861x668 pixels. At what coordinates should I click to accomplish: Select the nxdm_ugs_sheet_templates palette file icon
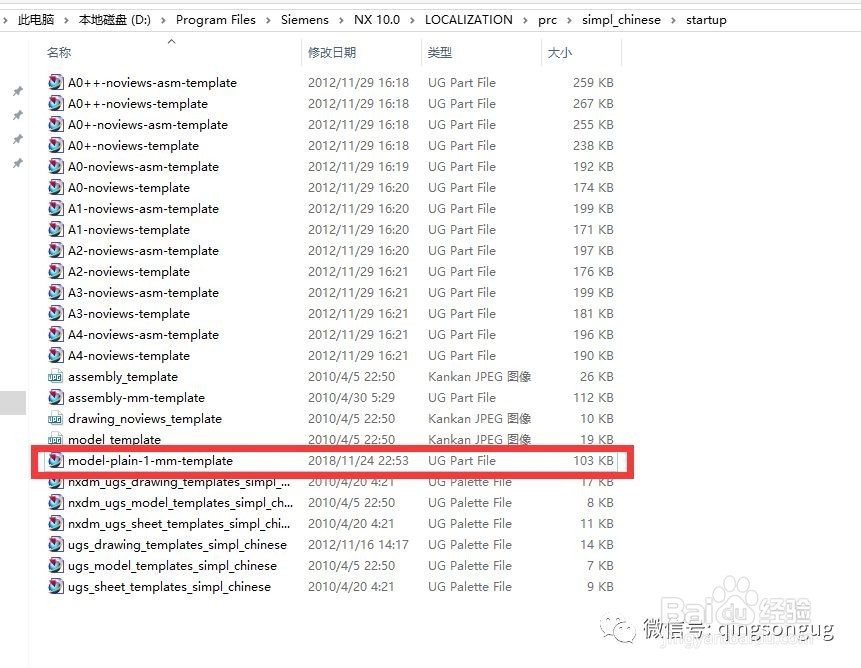tap(55, 524)
